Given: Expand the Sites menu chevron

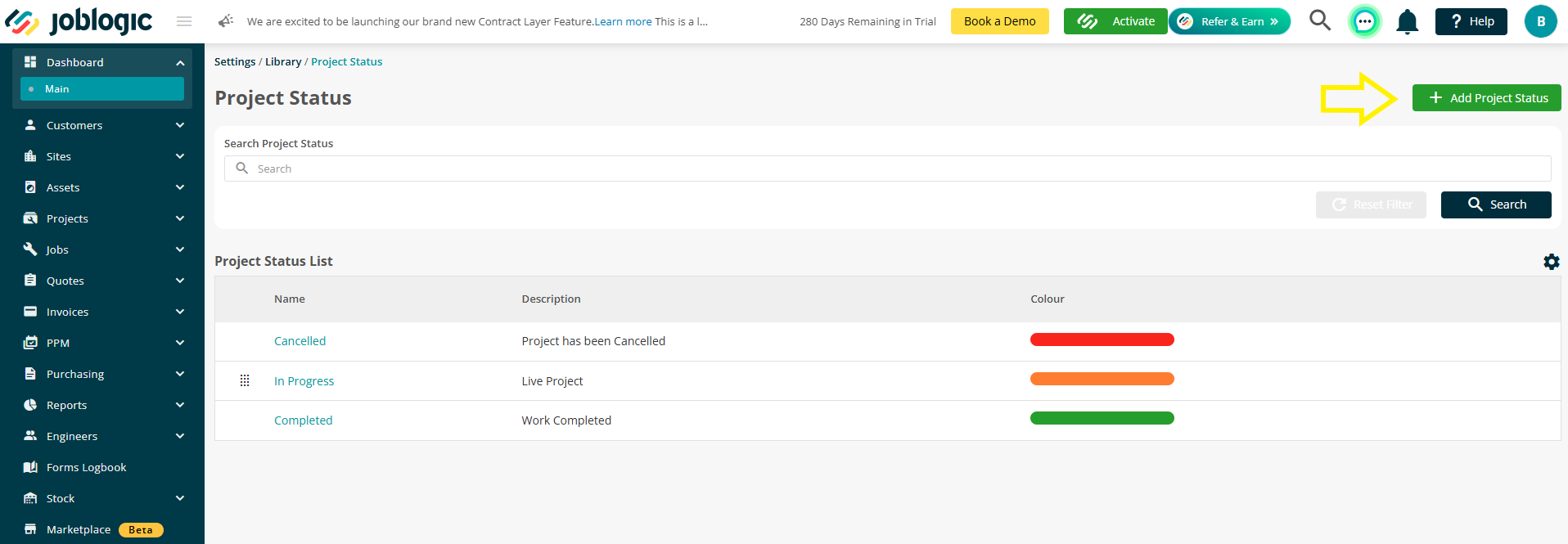Looking at the screenshot, I should click(x=180, y=156).
